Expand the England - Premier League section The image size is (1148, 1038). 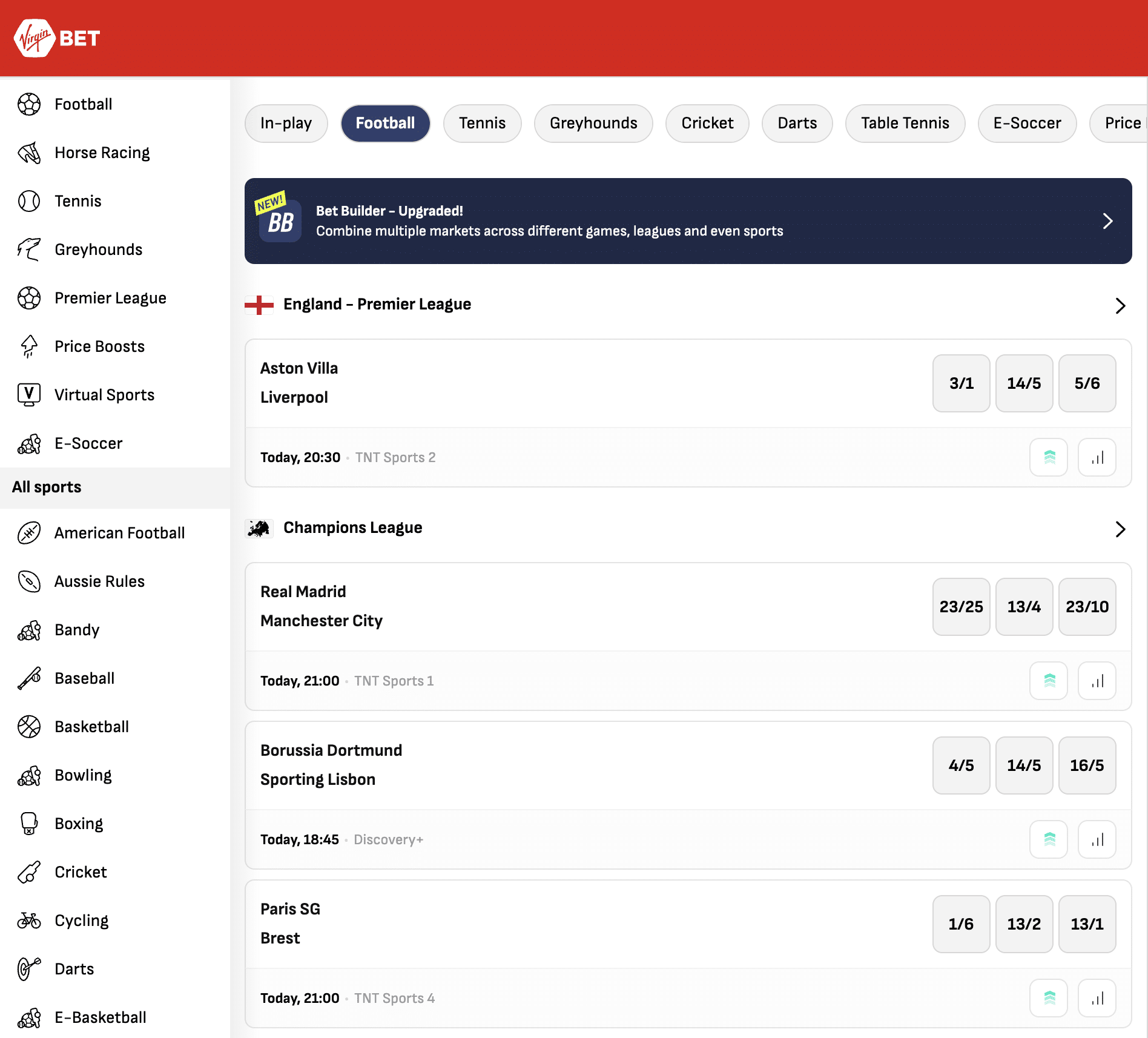tap(1119, 306)
